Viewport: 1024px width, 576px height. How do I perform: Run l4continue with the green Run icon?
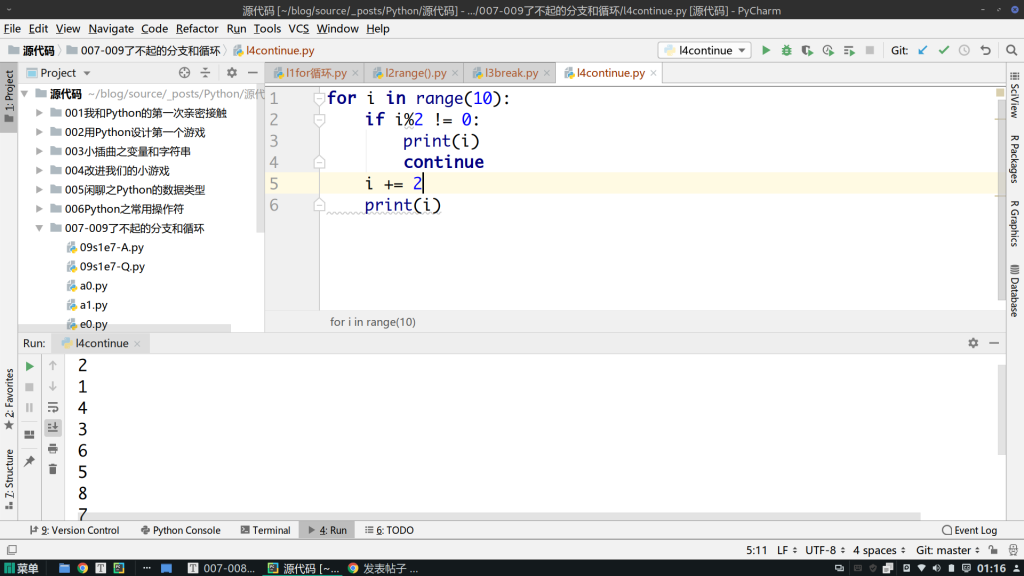[766, 50]
